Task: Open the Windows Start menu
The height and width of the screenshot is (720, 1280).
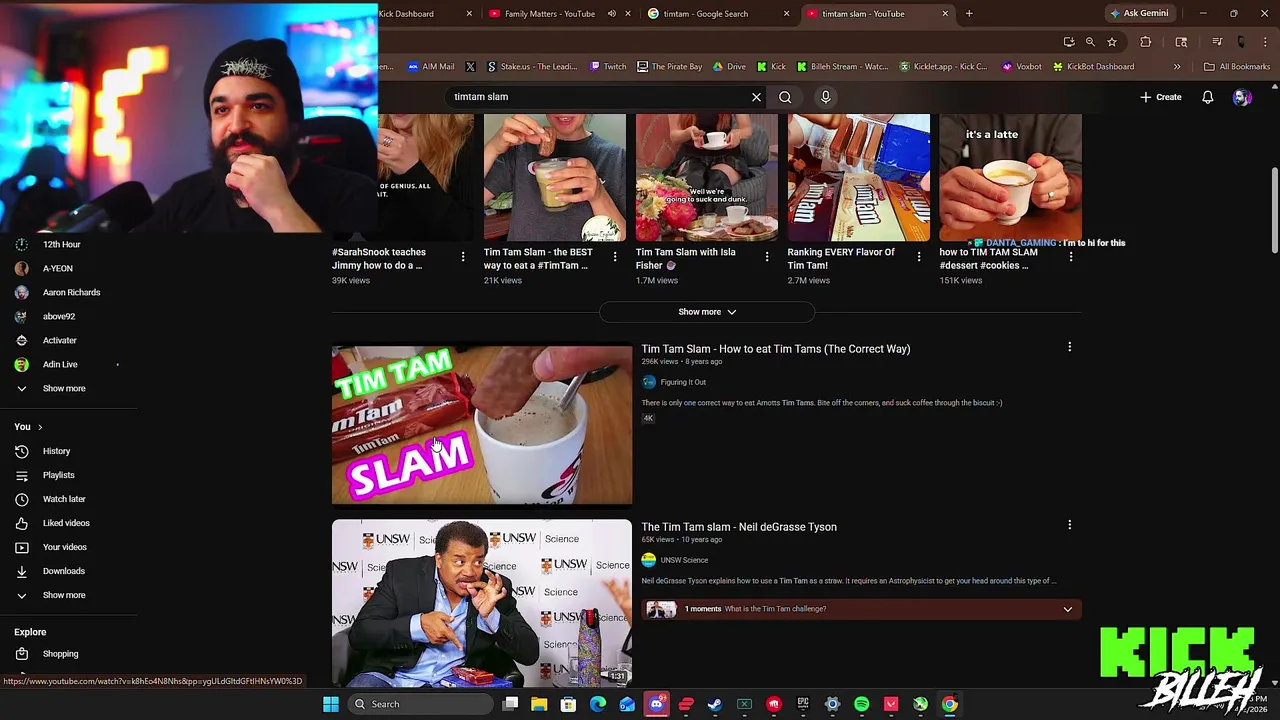Action: [331, 704]
